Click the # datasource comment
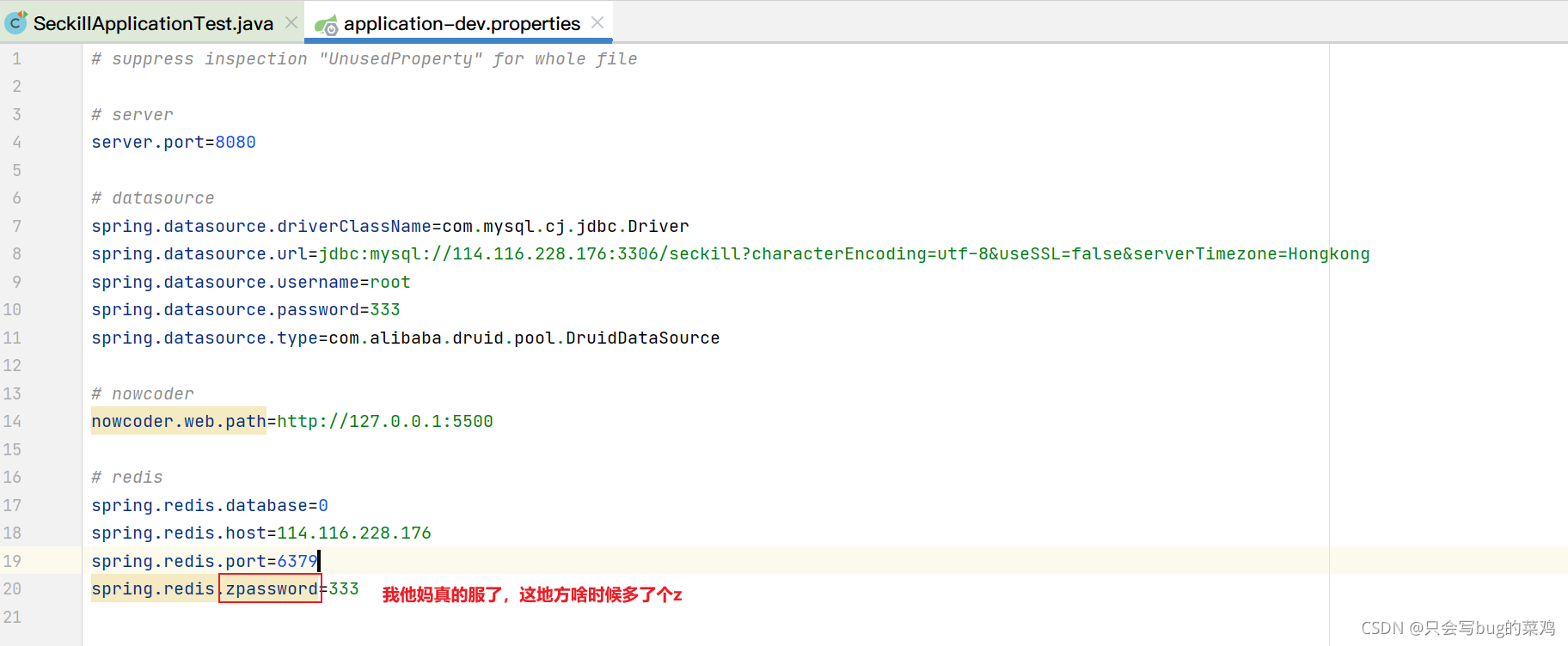Screen dimensions: 1568x646 (x=153, y=198)
